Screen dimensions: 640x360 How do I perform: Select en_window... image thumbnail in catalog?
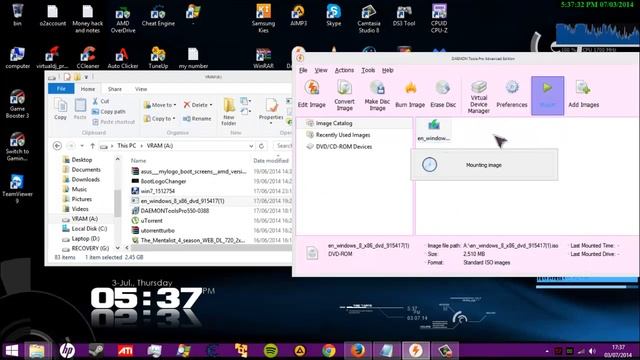[x=433, y=130]
